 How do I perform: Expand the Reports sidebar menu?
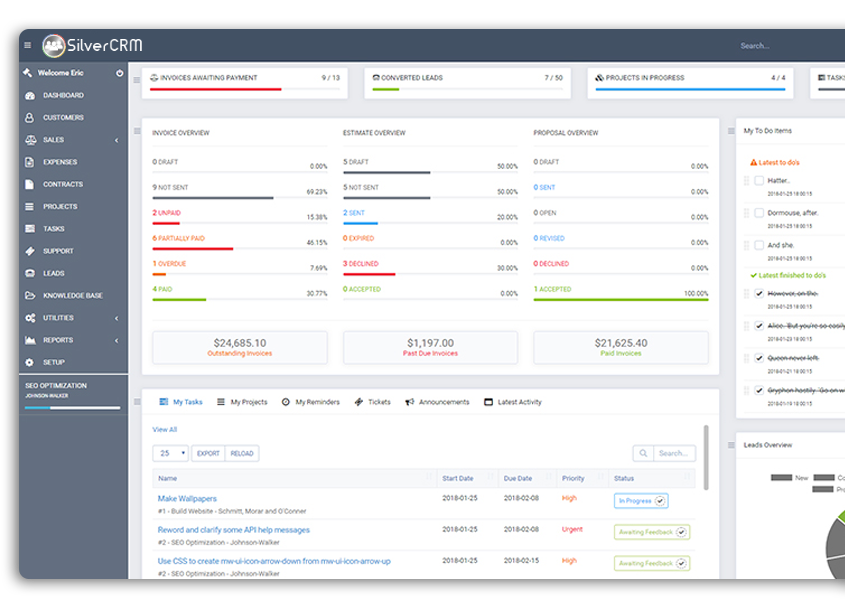[x=58, y=340]
